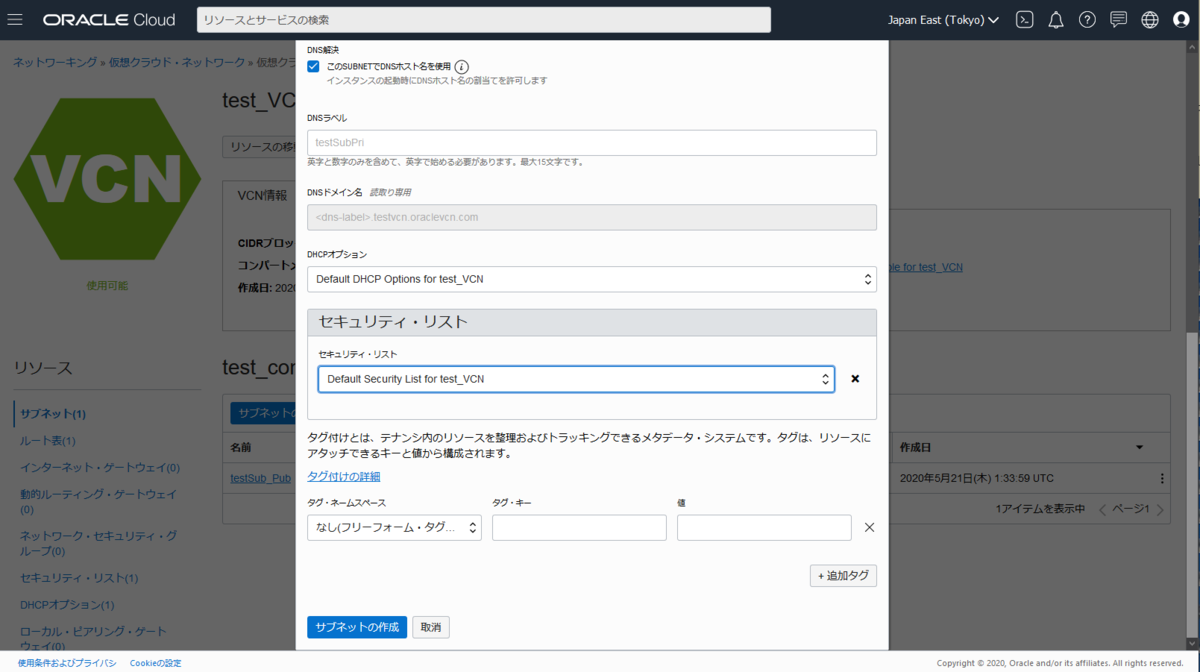Open the DHCP options dropdown
The image size is (1200, 672).
(x=592, y=279)
